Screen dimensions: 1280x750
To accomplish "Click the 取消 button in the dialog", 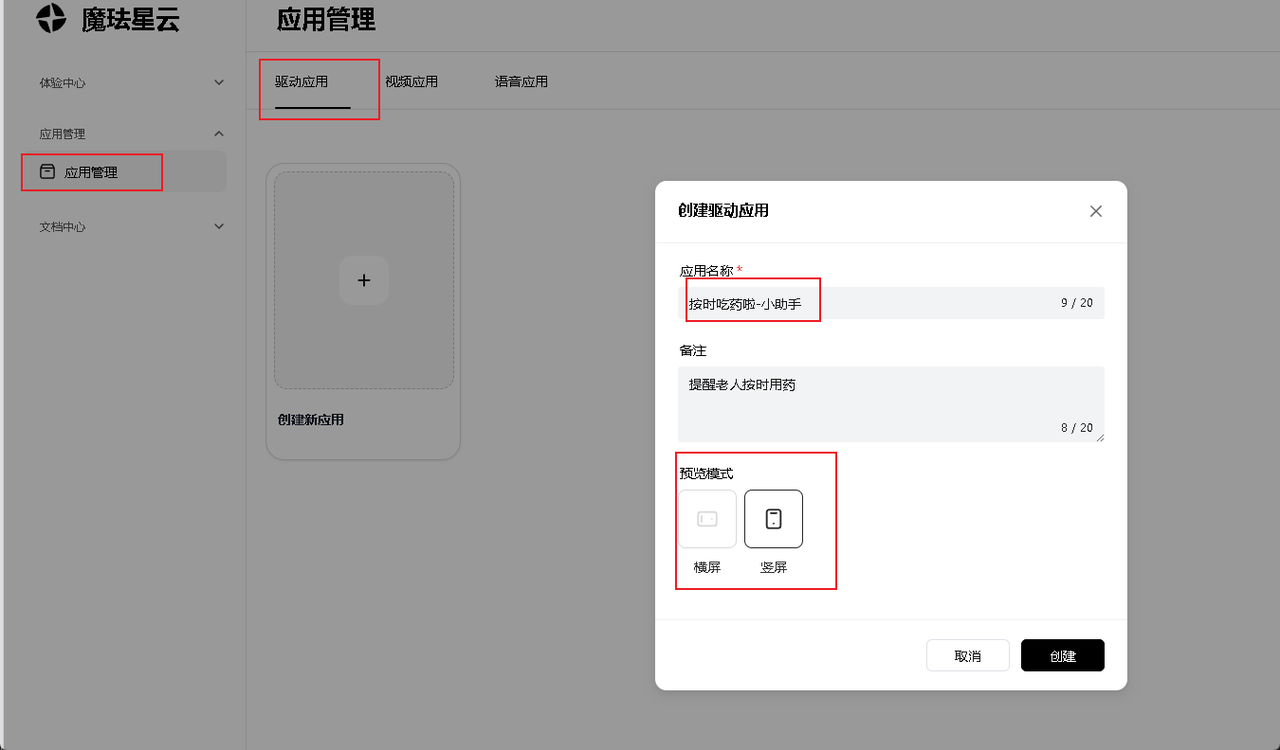I will click(x=967, y=655).
